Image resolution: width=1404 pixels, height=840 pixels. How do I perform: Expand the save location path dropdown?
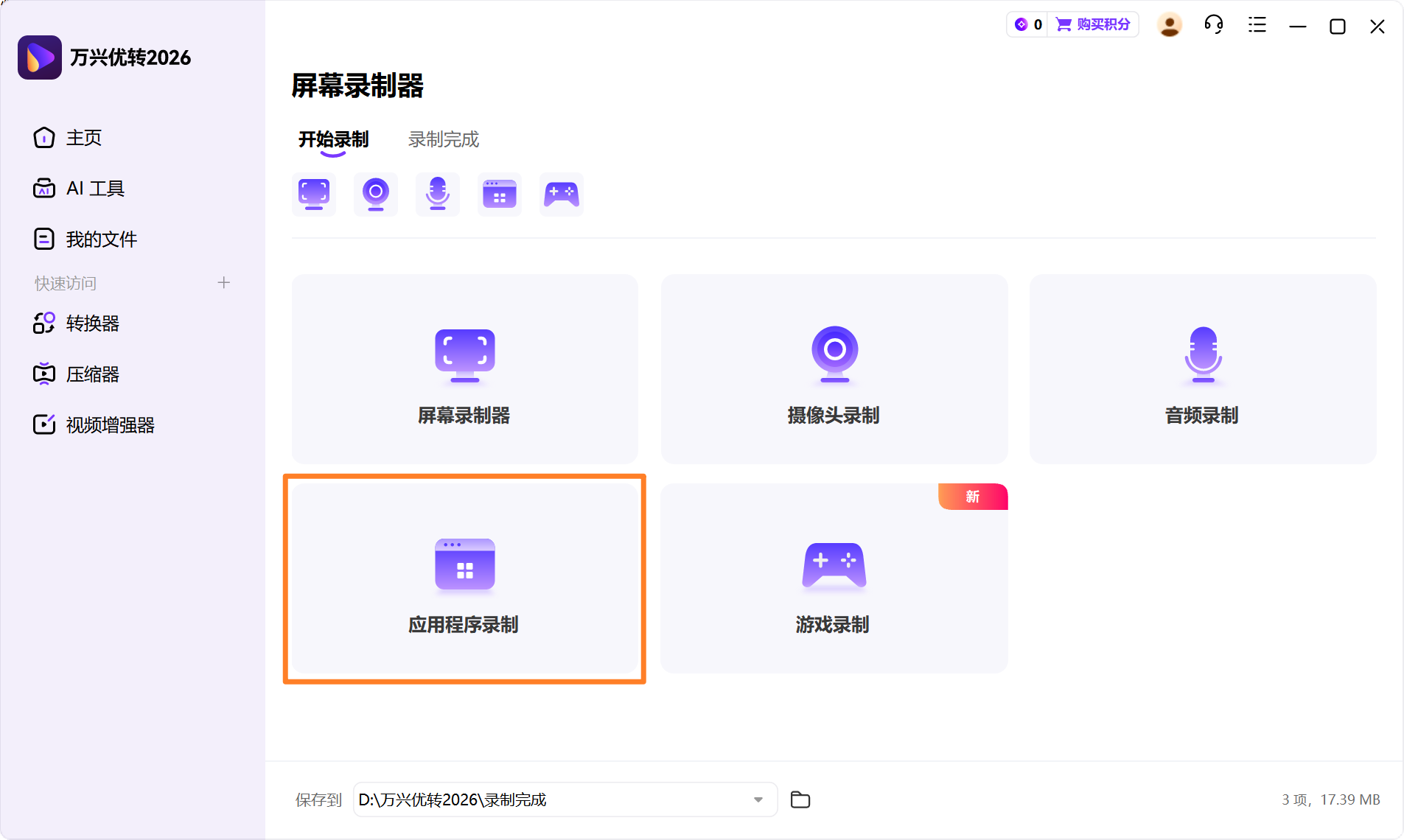pos(758,799)
